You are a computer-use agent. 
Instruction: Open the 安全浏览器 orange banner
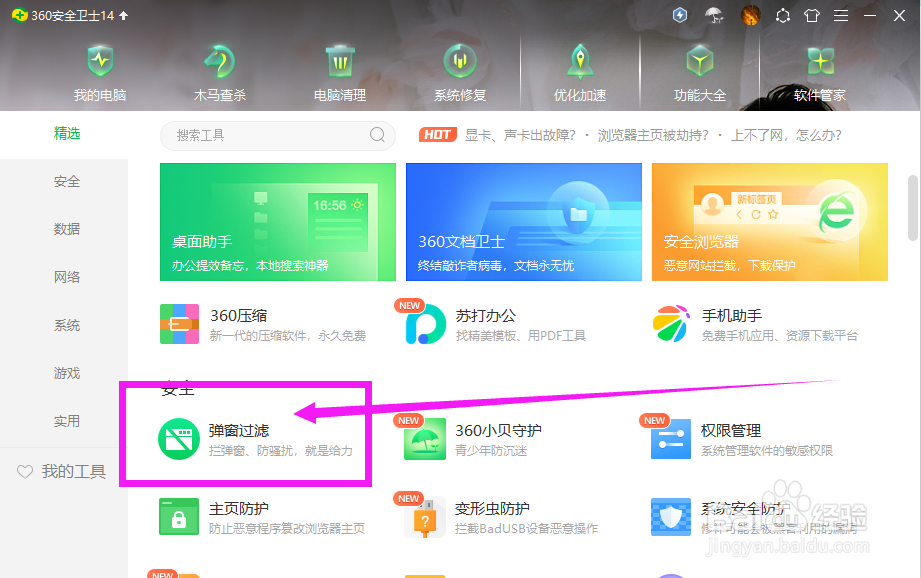pos(769,222)
